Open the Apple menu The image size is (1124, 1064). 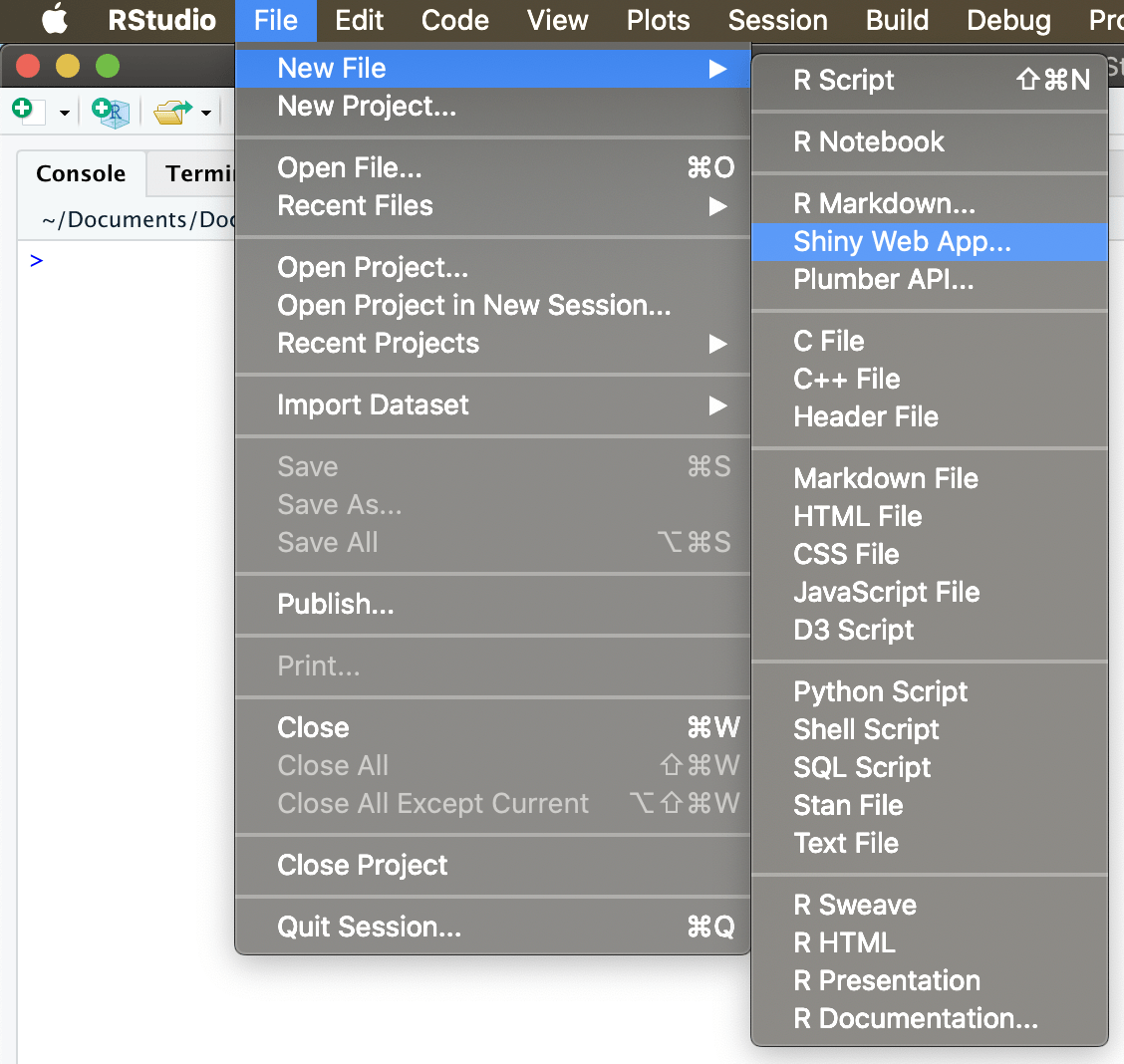point(55,19)
